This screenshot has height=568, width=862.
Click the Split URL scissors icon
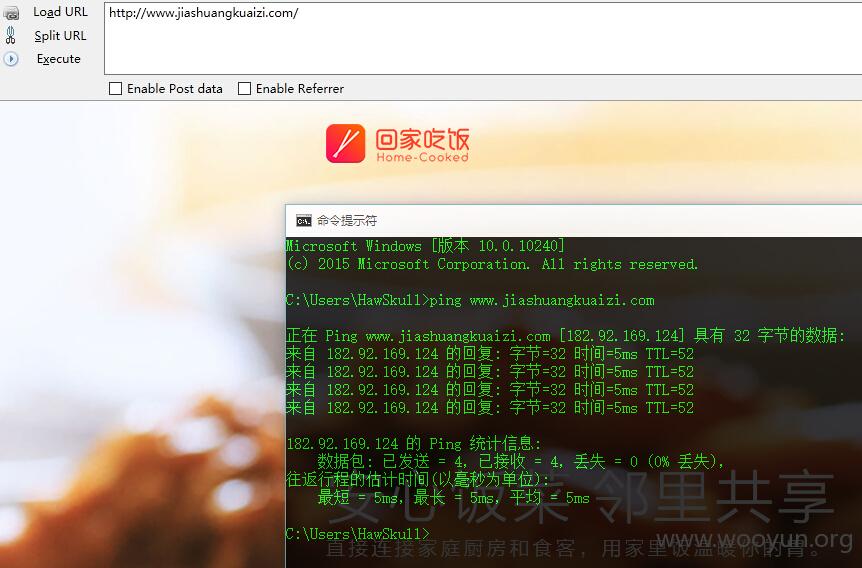pyautogui.click(x=10, y=35)
